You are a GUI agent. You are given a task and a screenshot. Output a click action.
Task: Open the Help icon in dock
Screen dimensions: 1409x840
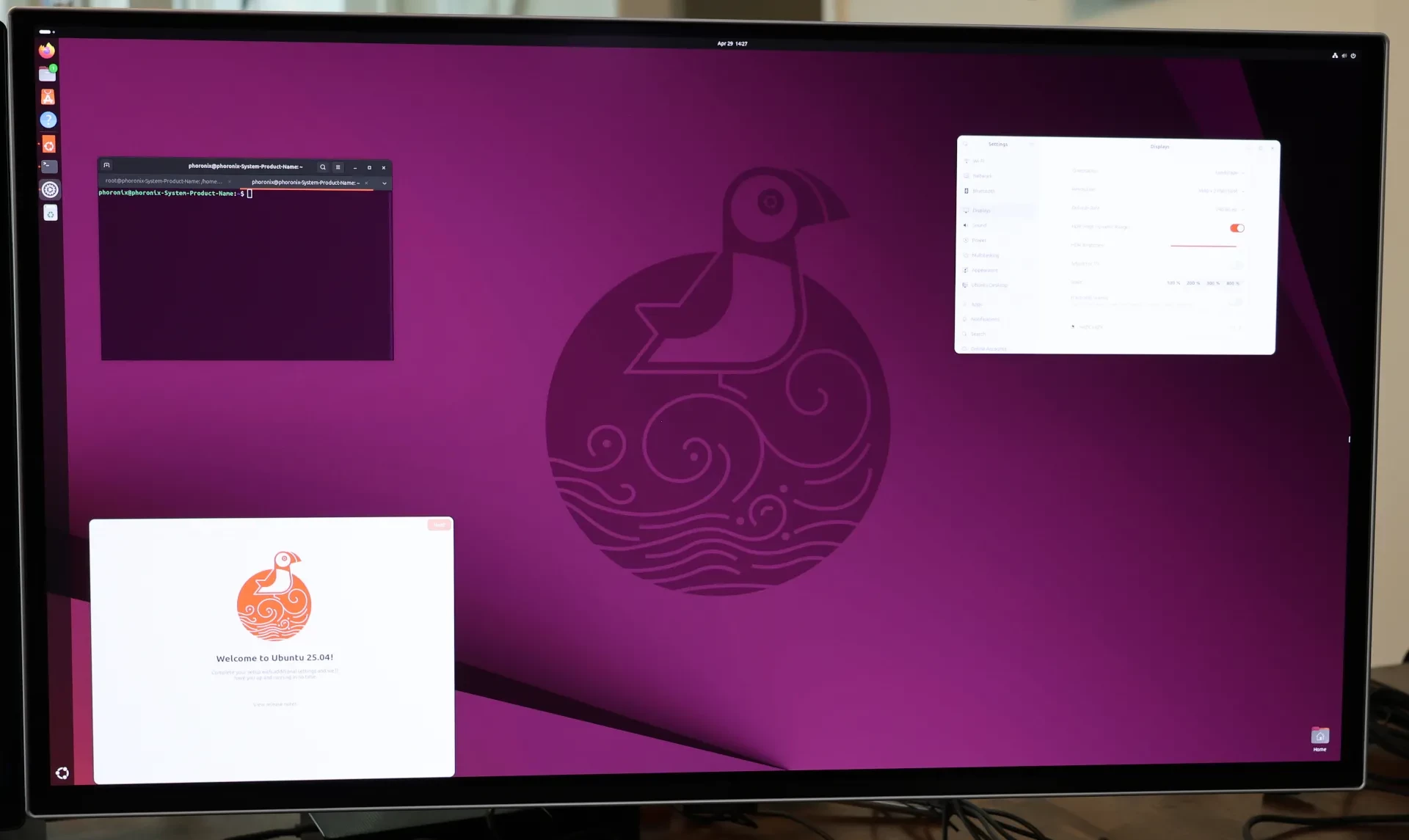point(48,120)
